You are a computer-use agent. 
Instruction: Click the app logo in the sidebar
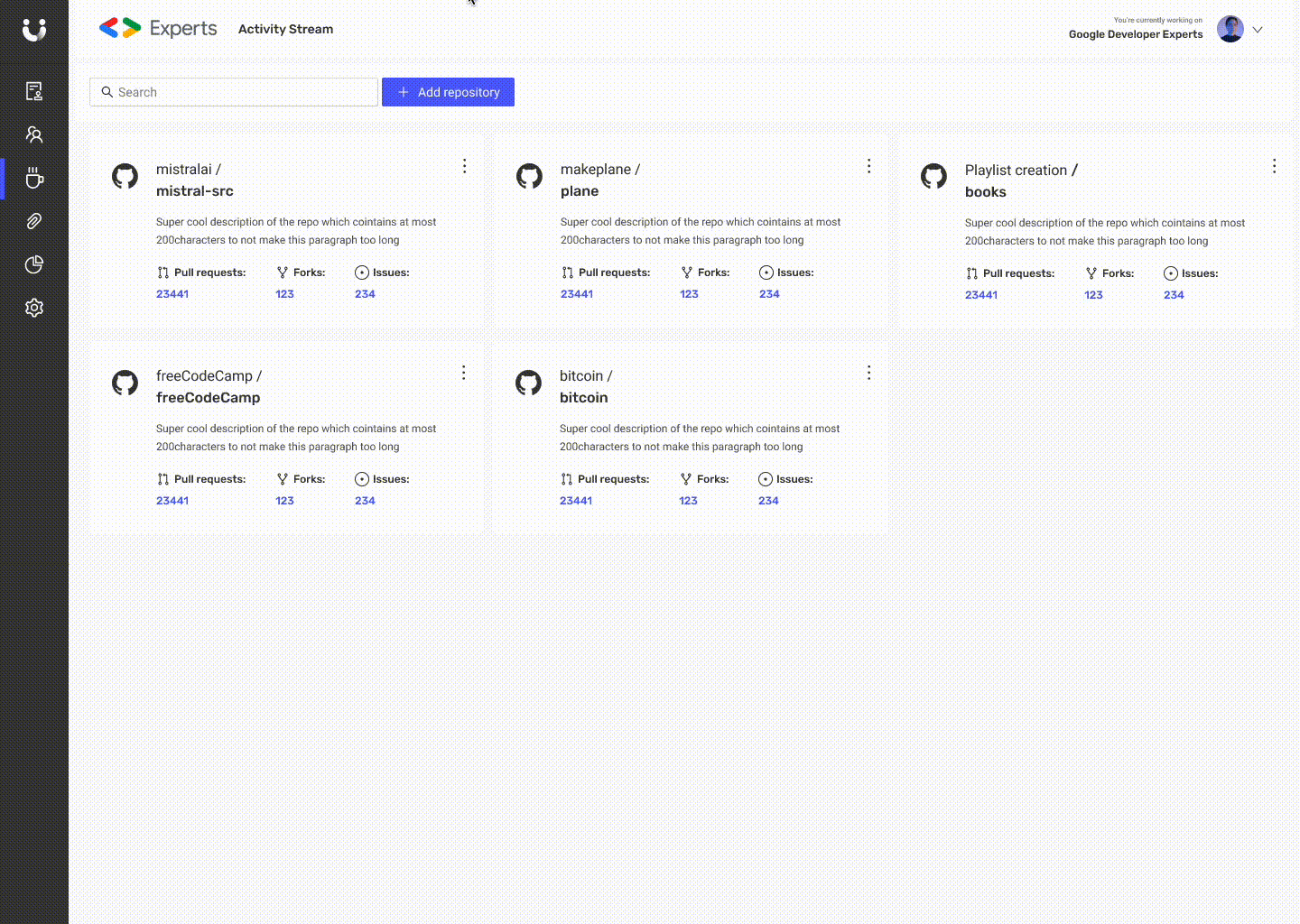pos(34,30)
